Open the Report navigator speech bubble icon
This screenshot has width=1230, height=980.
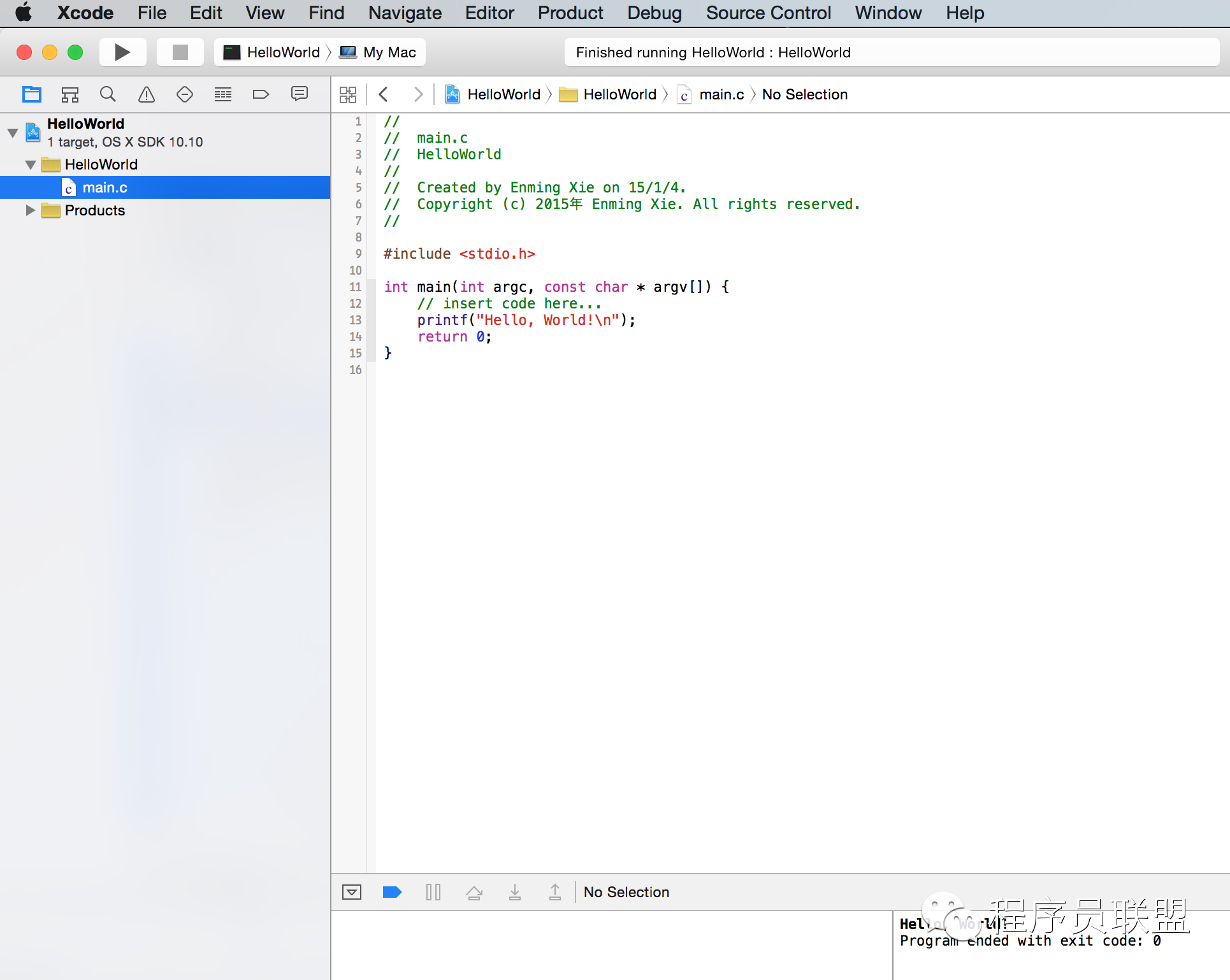[x=300, y=94]
